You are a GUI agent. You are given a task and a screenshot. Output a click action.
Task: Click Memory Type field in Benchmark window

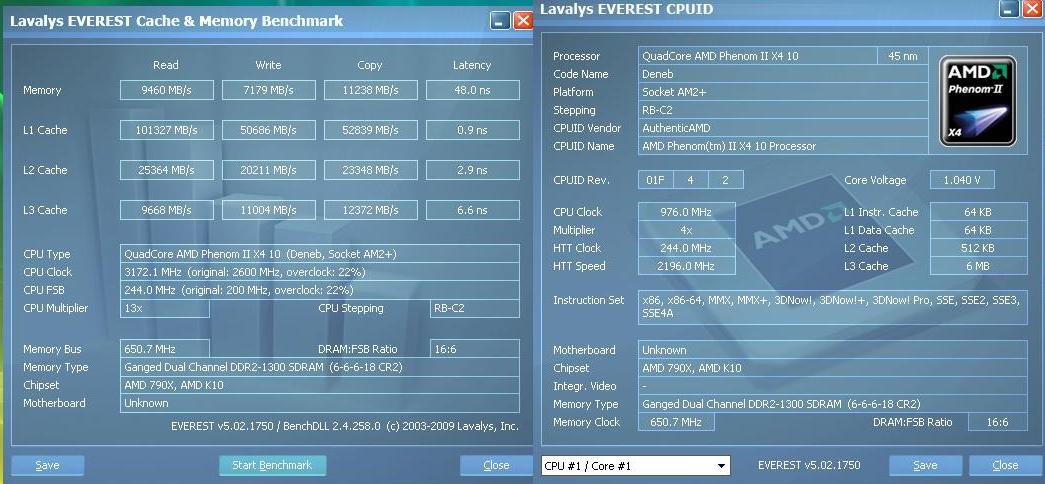click(320, 367)
